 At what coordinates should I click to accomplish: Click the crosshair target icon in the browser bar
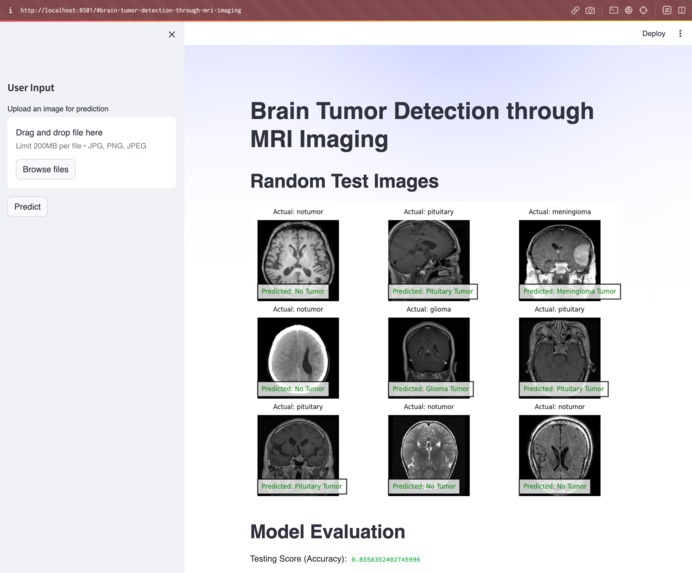click(x=643, y=10)
